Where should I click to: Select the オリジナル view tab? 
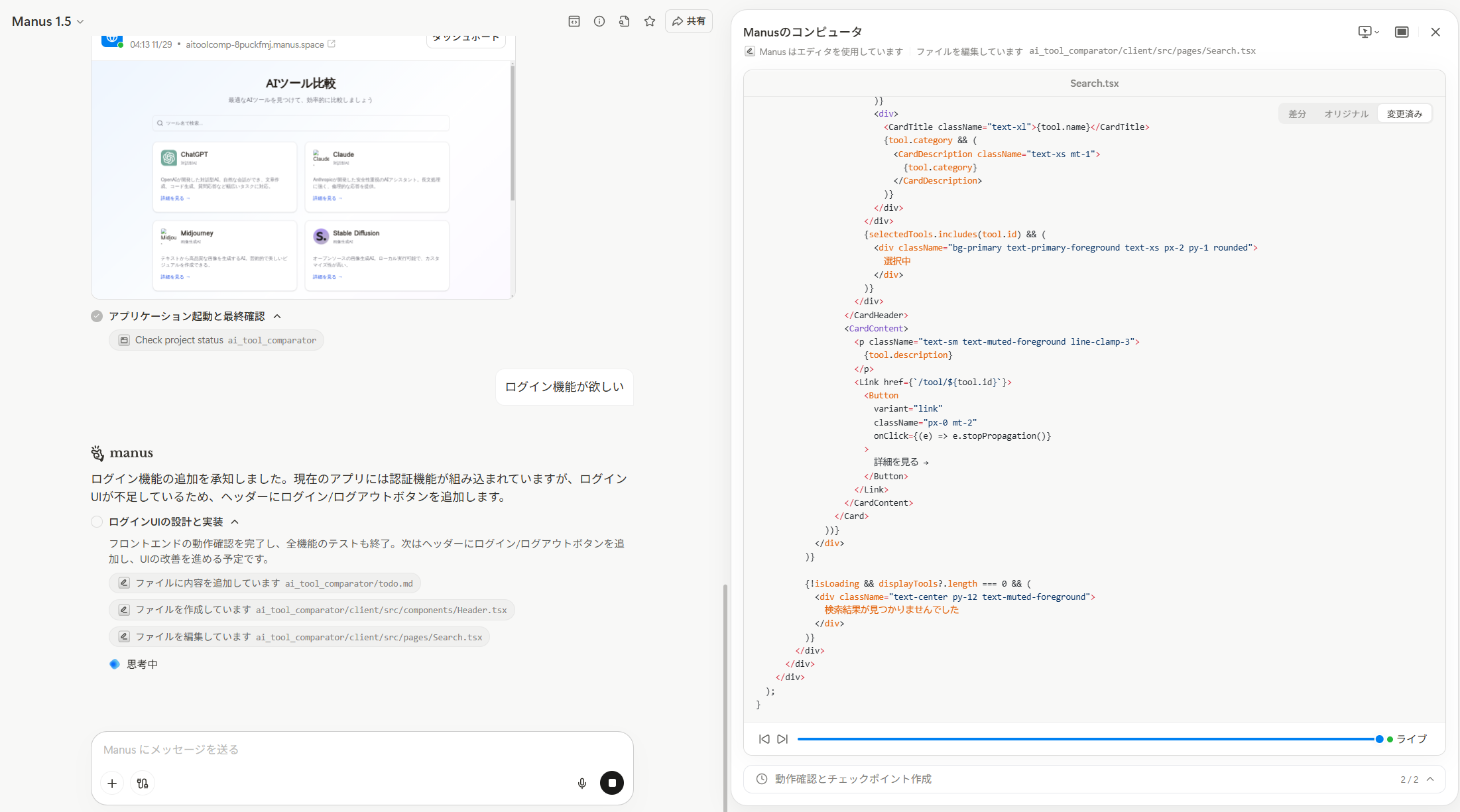point(1346,114)
